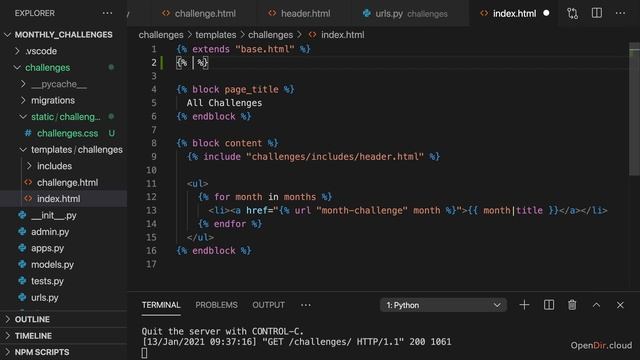The height and width of the screenshot is (360, 640).
Task: Select the TERMINAL panel tab
Action: (x=161, y=305)
